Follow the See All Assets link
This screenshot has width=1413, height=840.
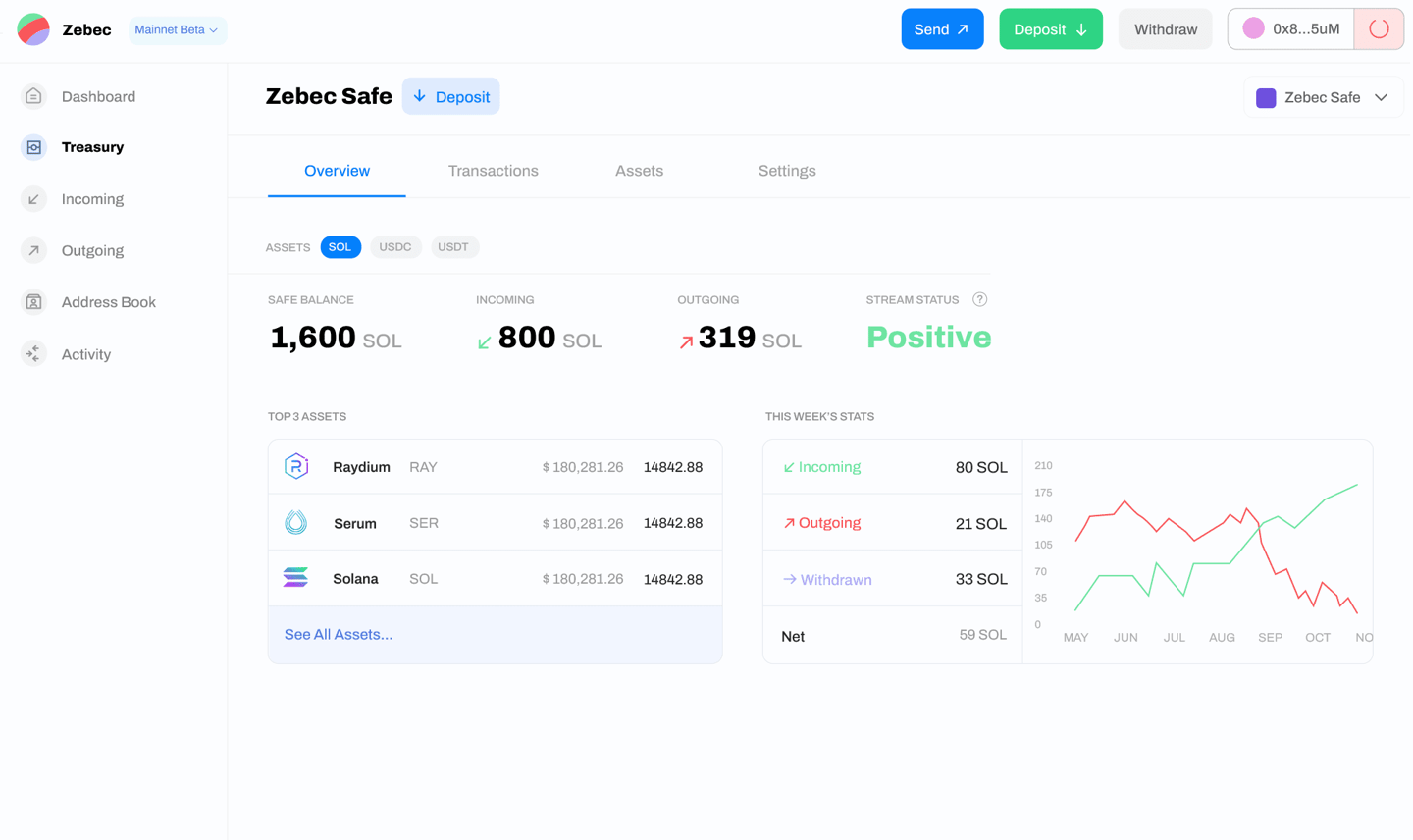click(x=339, y=635)
